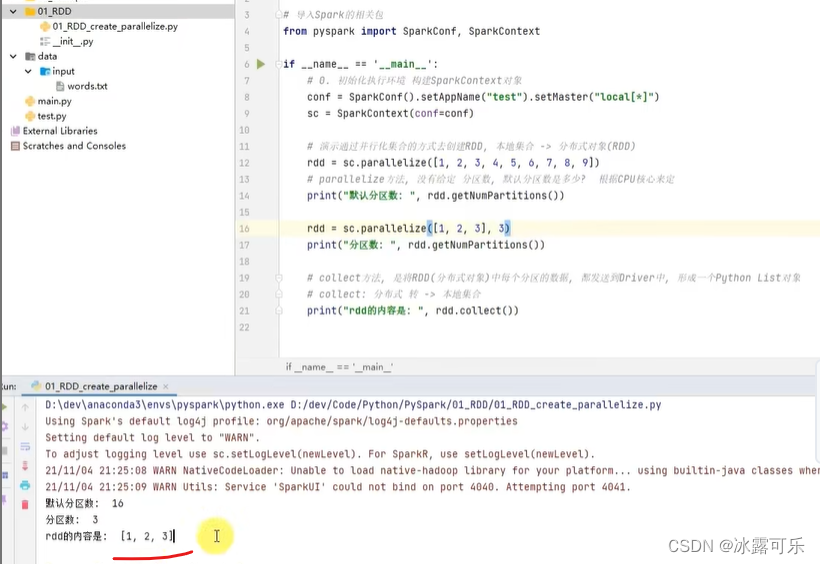This screenshot has height=564, width=820.
Task: Click fold marker at line 19 comment
Action: click(279, 278)
